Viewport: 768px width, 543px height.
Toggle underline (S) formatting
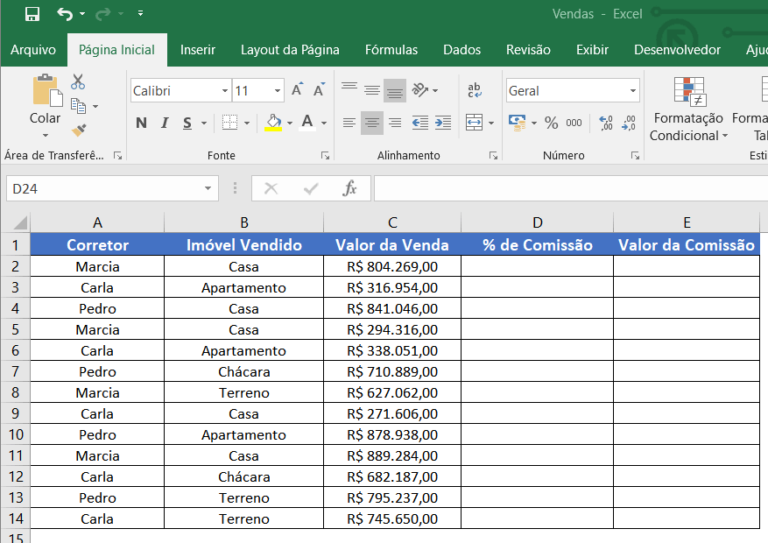click(x=187, y=123)
